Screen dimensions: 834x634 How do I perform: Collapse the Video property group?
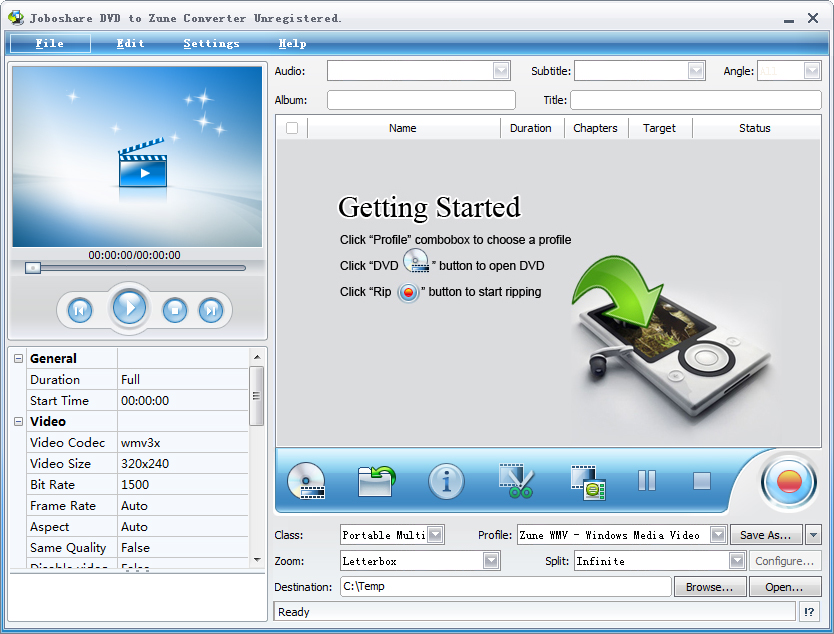point(18,422)
